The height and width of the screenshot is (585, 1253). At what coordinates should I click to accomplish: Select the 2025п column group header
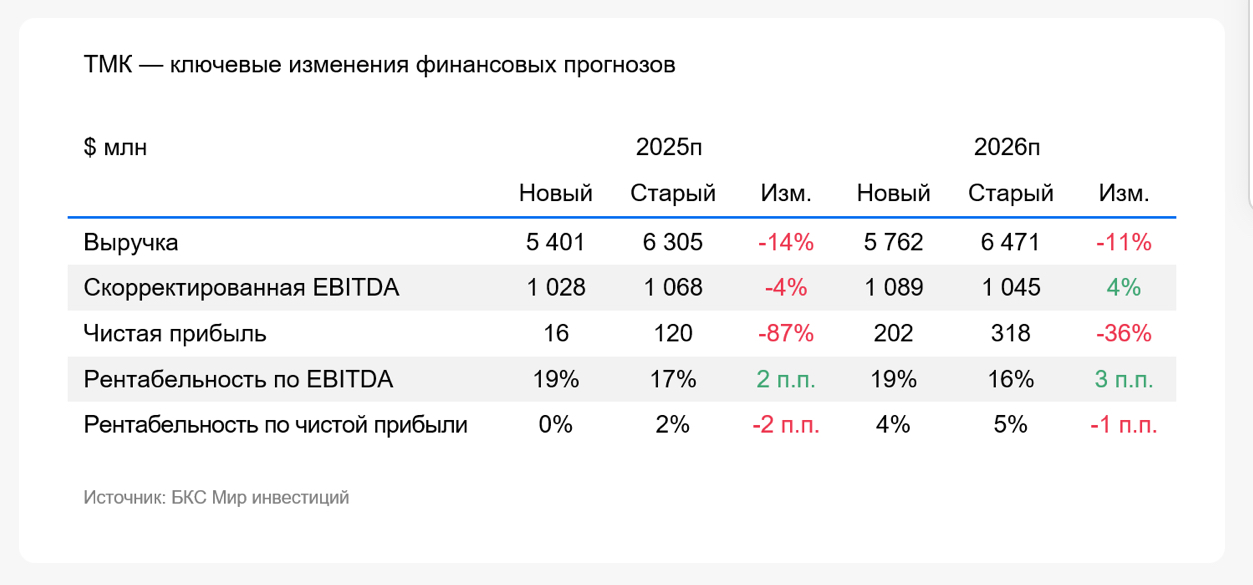669,148
